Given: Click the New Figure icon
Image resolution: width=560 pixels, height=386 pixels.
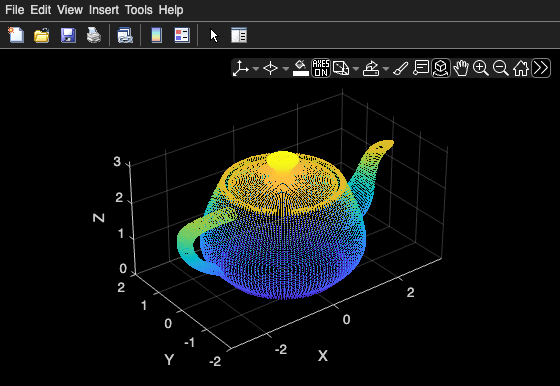Looking at the screenshot, I should [16, 35].
